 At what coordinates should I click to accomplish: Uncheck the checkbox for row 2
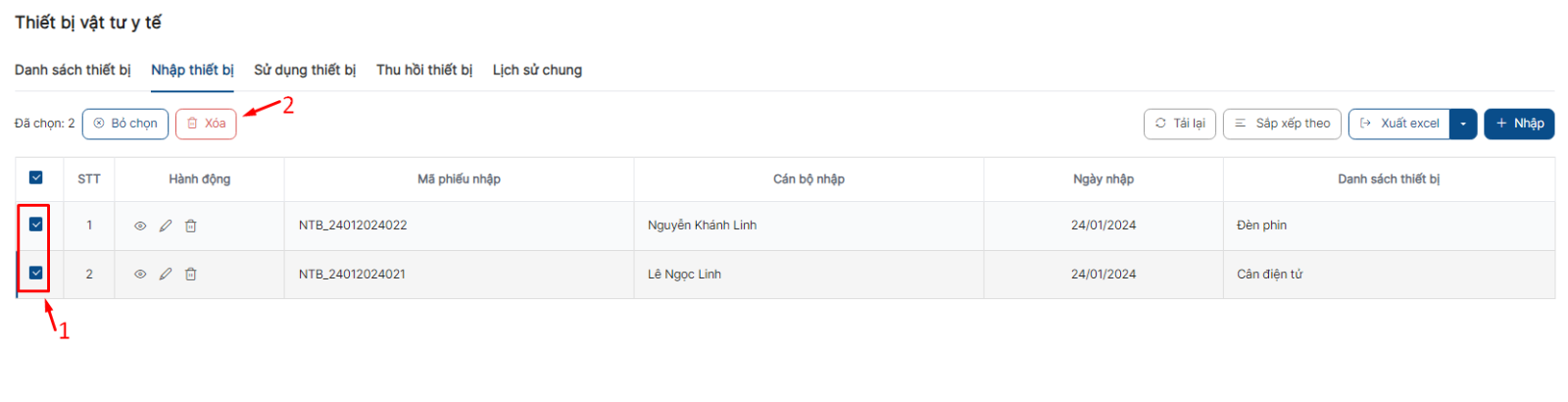tap(36, 273)
